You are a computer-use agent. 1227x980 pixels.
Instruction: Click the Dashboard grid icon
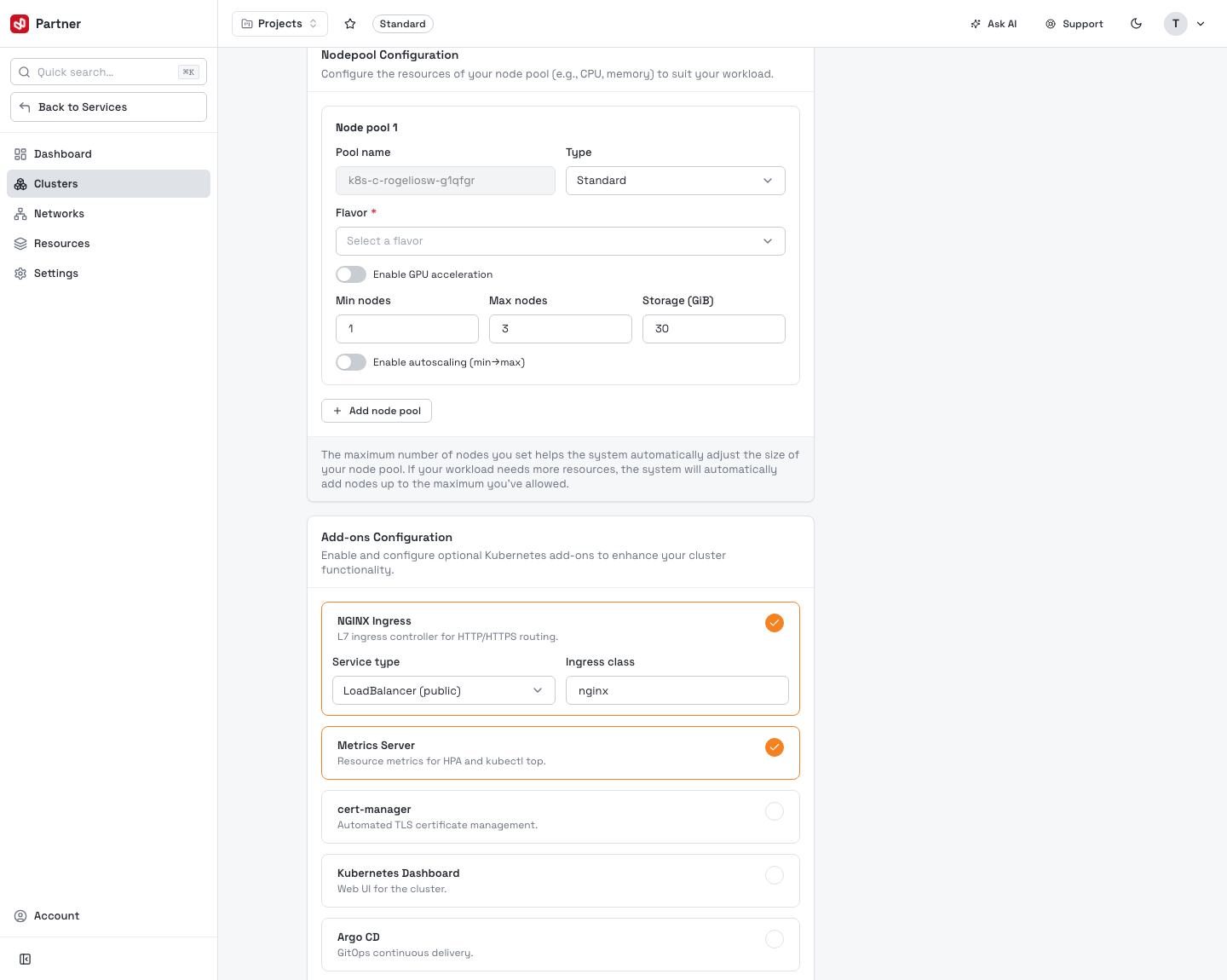coord(20,154)
